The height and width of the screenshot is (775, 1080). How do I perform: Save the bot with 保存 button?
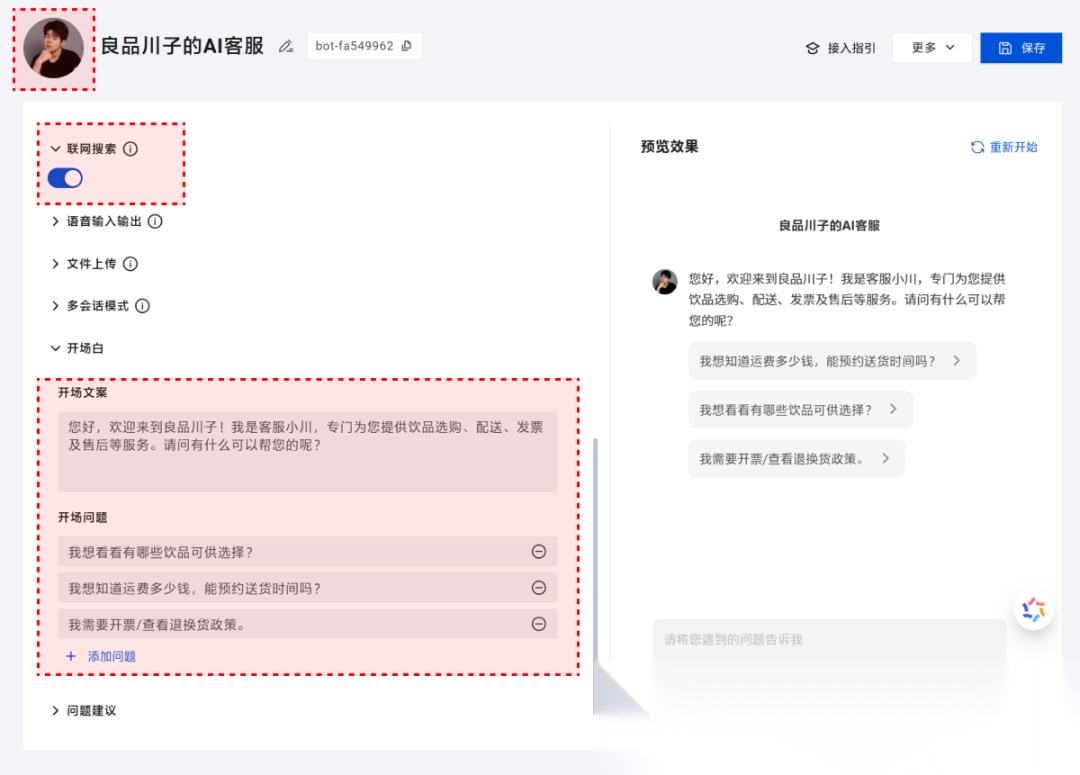pyautogui.click(x=1021, y=48)
